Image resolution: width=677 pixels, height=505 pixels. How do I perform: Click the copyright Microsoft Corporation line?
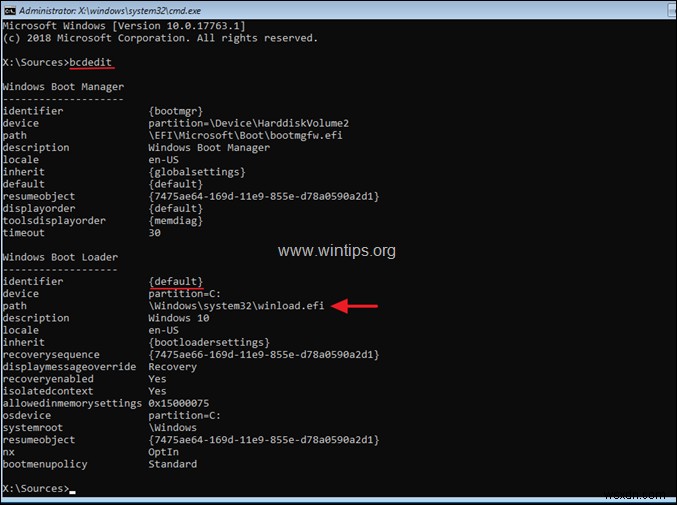coord(160,38)
